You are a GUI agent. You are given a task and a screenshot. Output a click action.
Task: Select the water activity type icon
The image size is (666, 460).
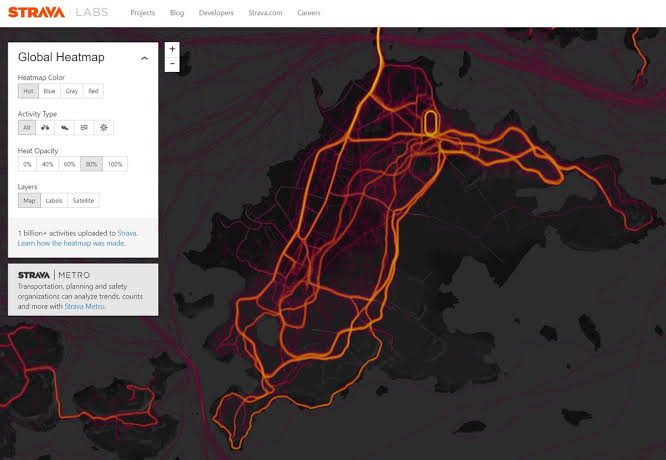click(84, 127)
